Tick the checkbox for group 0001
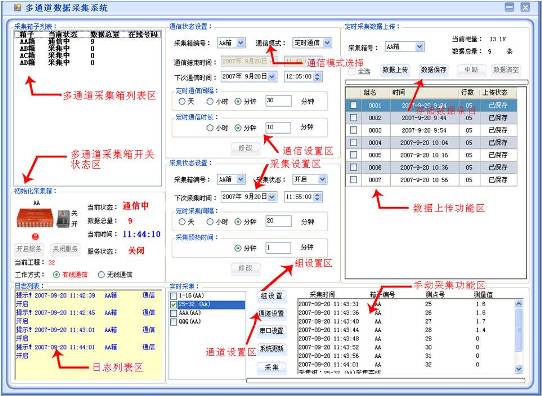The height and width of the screenshot is (396, 542). tap(353, 105)
